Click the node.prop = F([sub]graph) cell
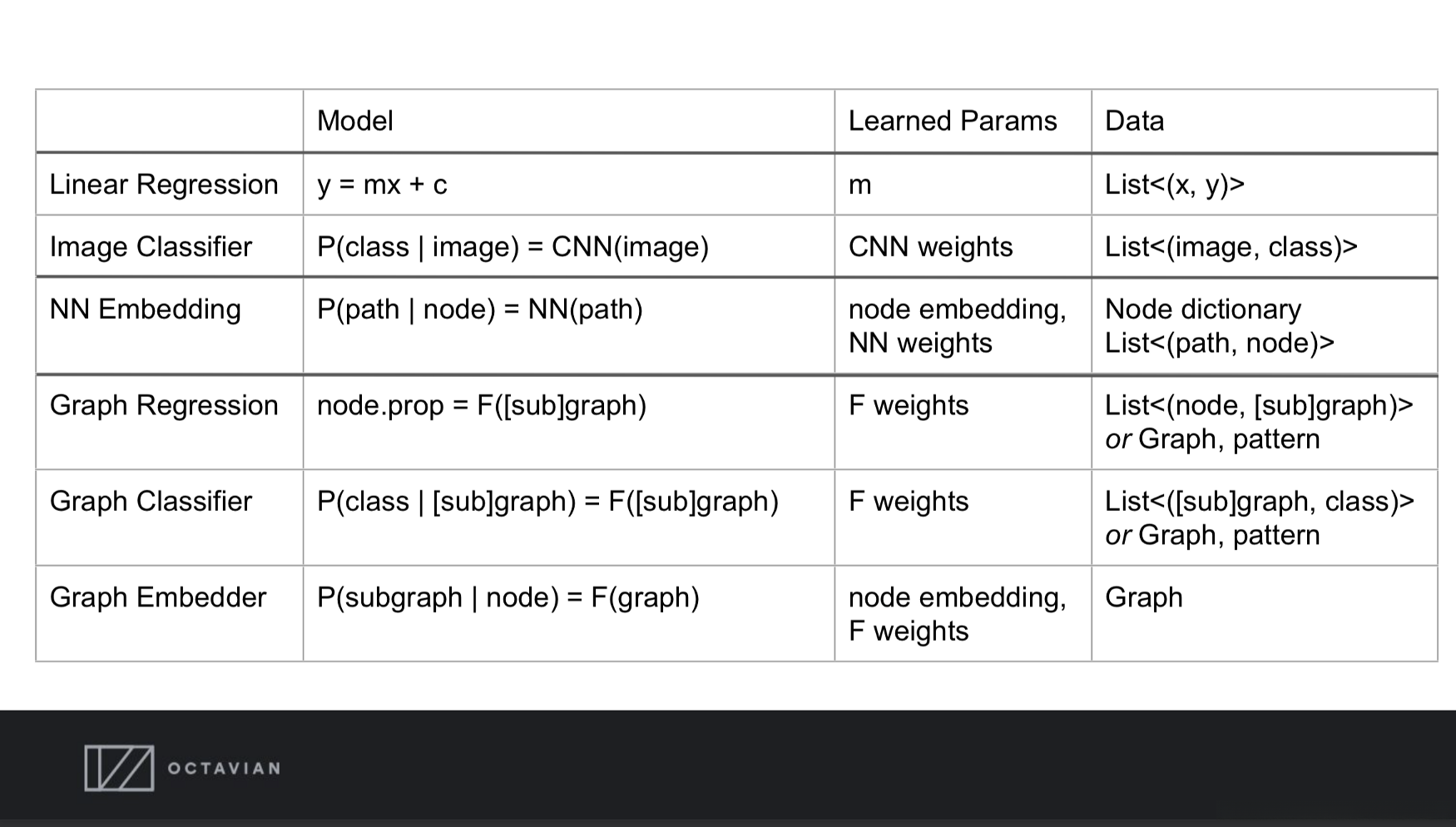Image resolution: width=1456 pixels, height=827 pixels. [x=482, y=405]
